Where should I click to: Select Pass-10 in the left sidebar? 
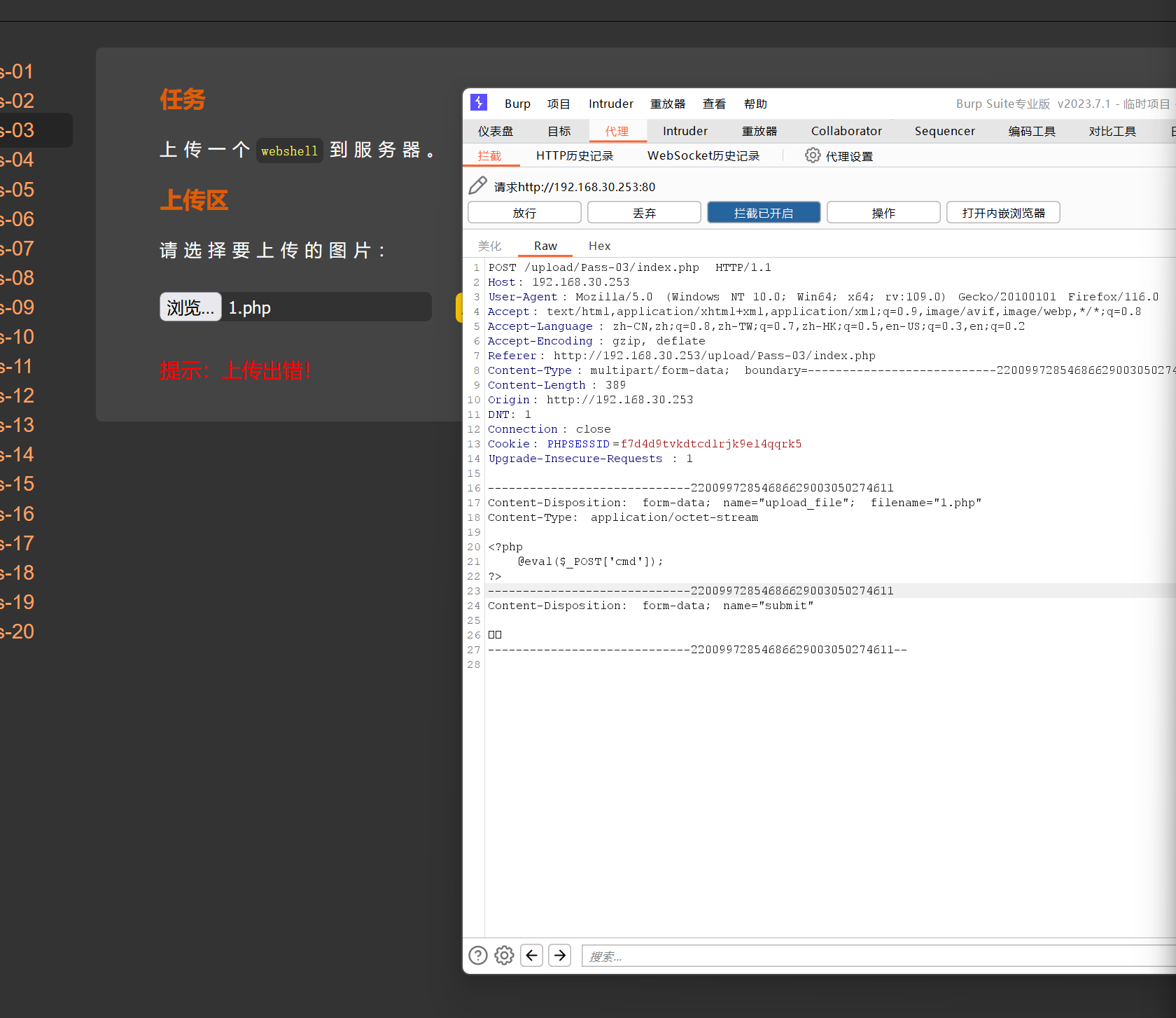[x=17, y=337]
